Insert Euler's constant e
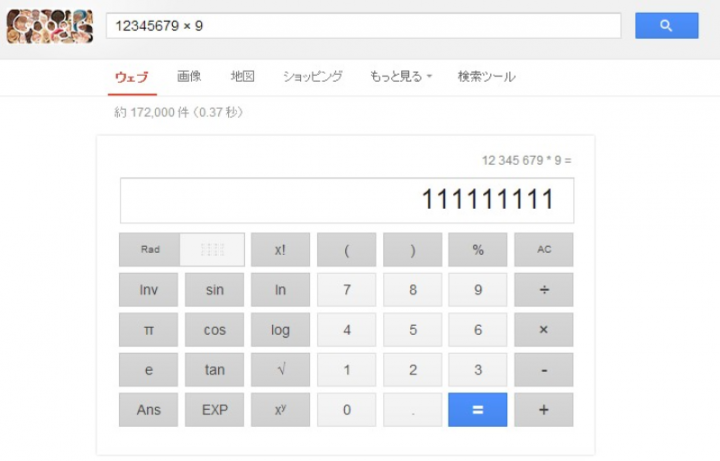The width and height of the screenshot is (720, 461). click(149, 370)
